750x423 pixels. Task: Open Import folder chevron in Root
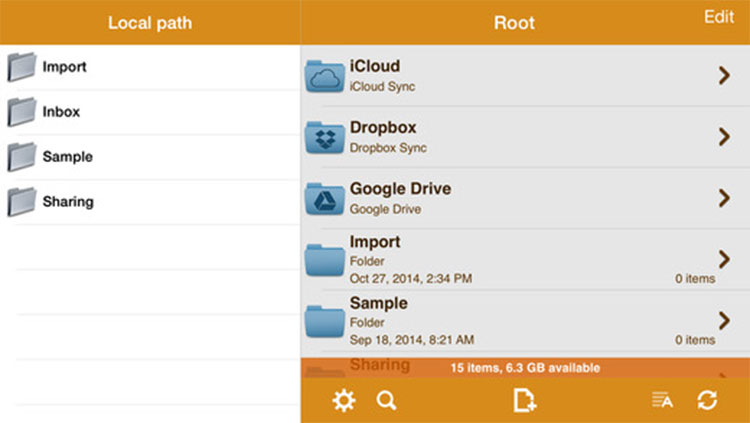[x=724, y=258]
